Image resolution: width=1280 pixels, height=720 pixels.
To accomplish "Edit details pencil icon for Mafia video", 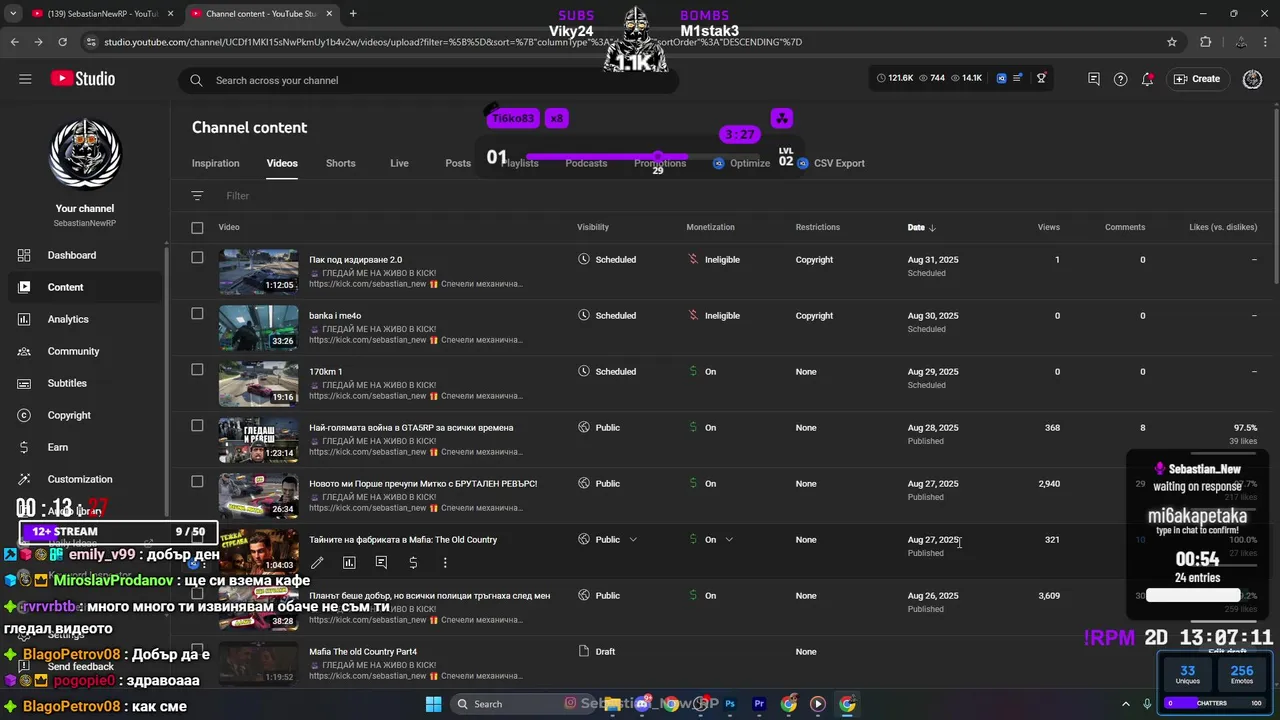I will 317,563.
